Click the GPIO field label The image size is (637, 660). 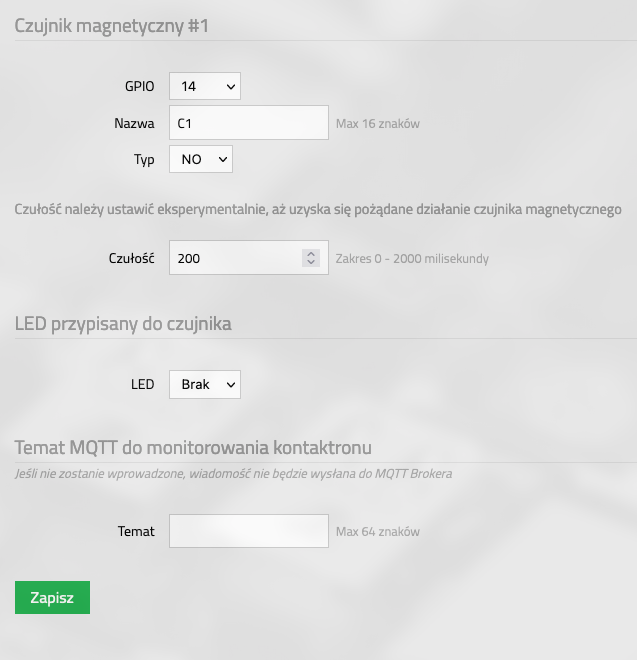pos(139,86)
